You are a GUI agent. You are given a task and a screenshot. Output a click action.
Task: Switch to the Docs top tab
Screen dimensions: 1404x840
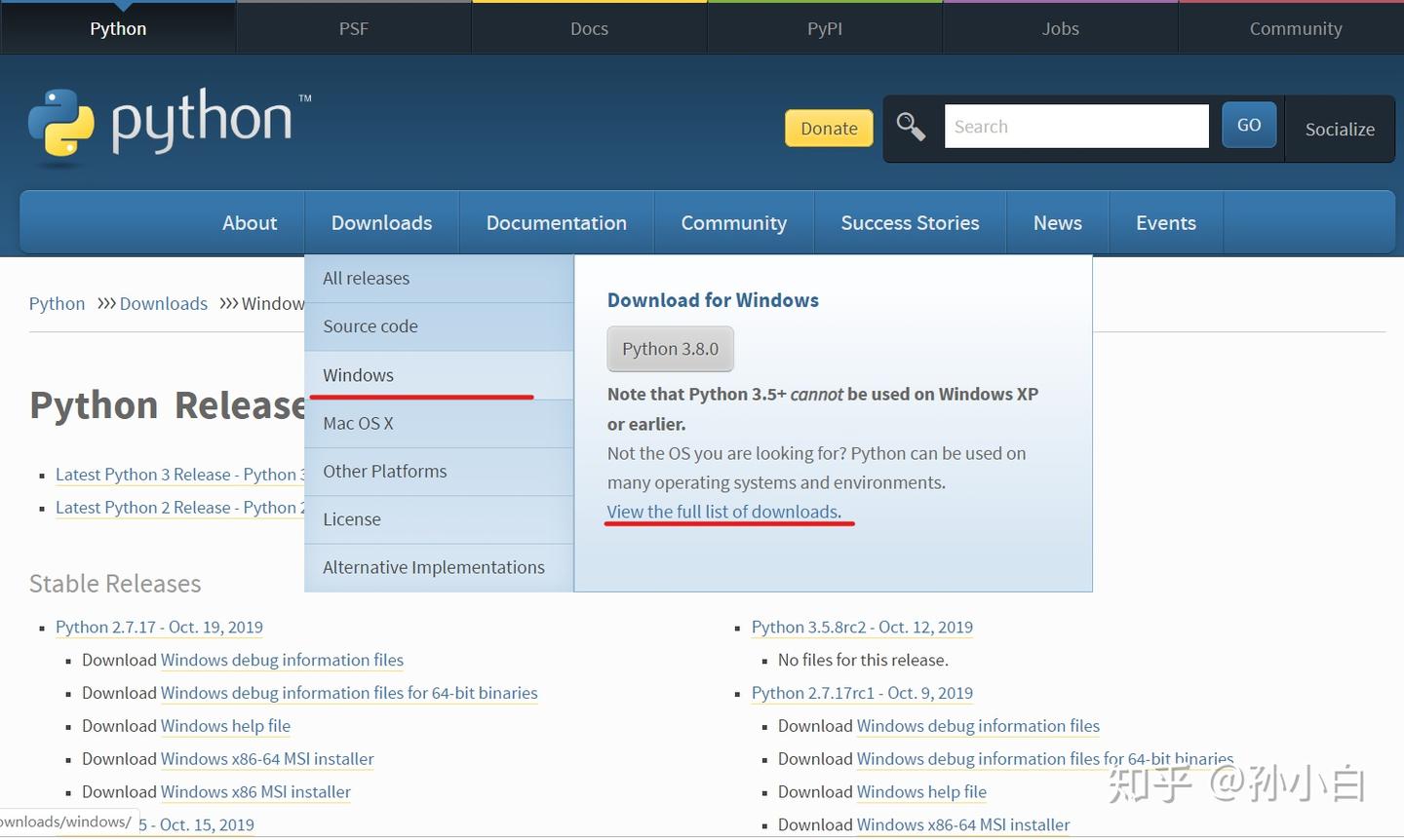(x=589, y=28)
